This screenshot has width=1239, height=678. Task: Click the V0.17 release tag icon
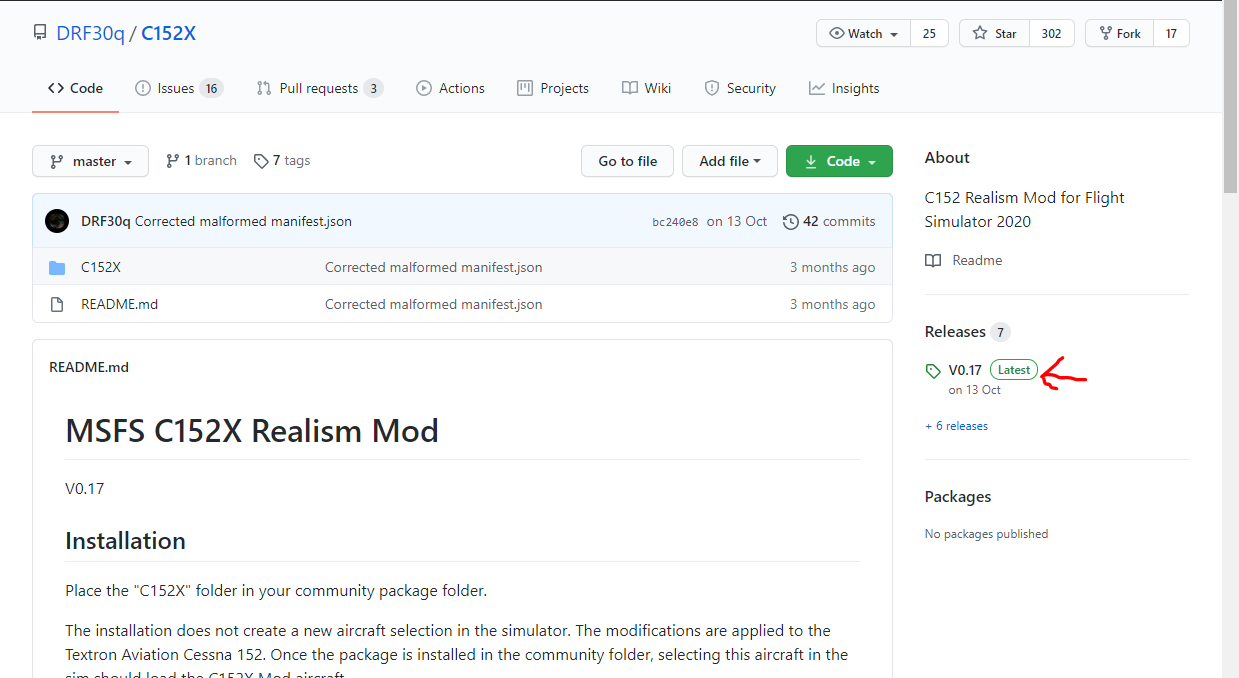point(933,371)
